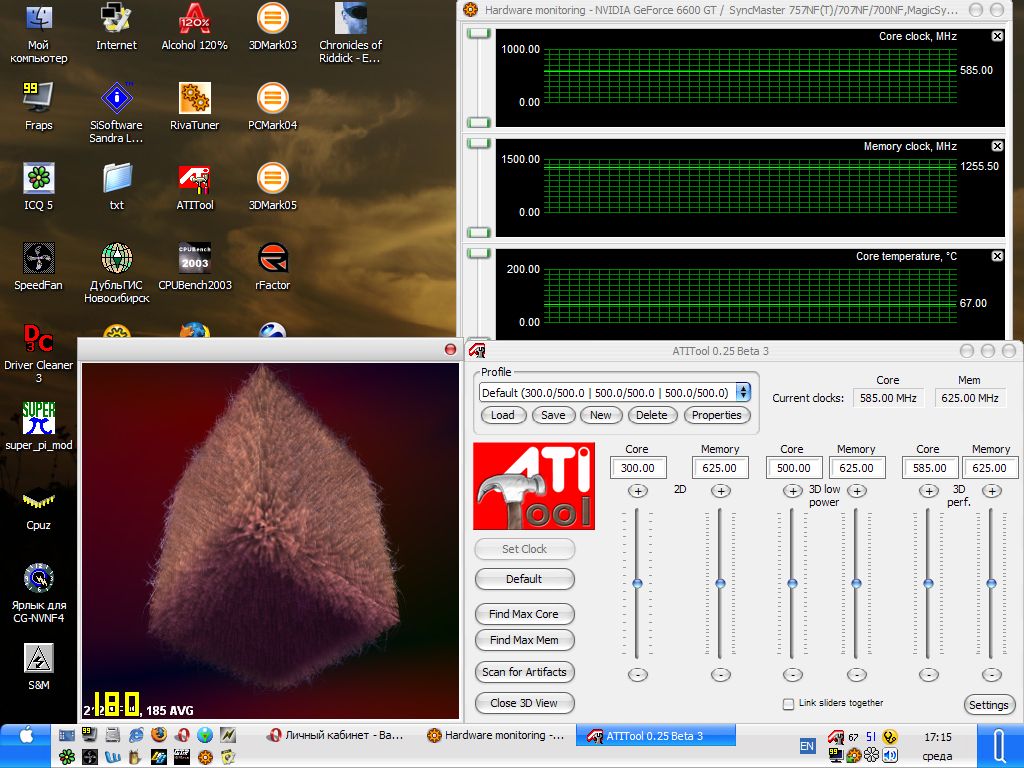Select the 3DMark03 desktop icon
Viewport: 1024px width, 768px height.
coord(272,27)
